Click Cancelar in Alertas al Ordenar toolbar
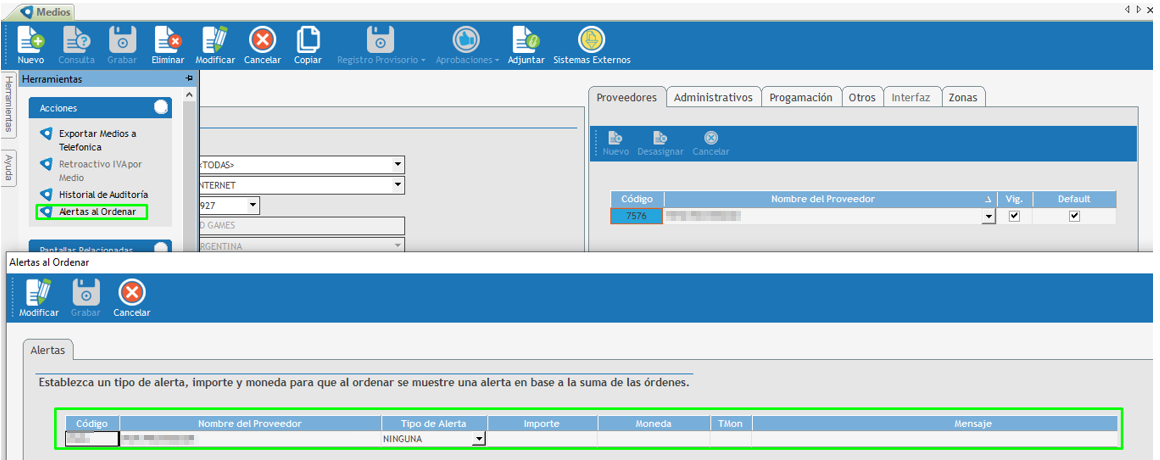This screenshot has height=460, width=1160. coord(132,292)
